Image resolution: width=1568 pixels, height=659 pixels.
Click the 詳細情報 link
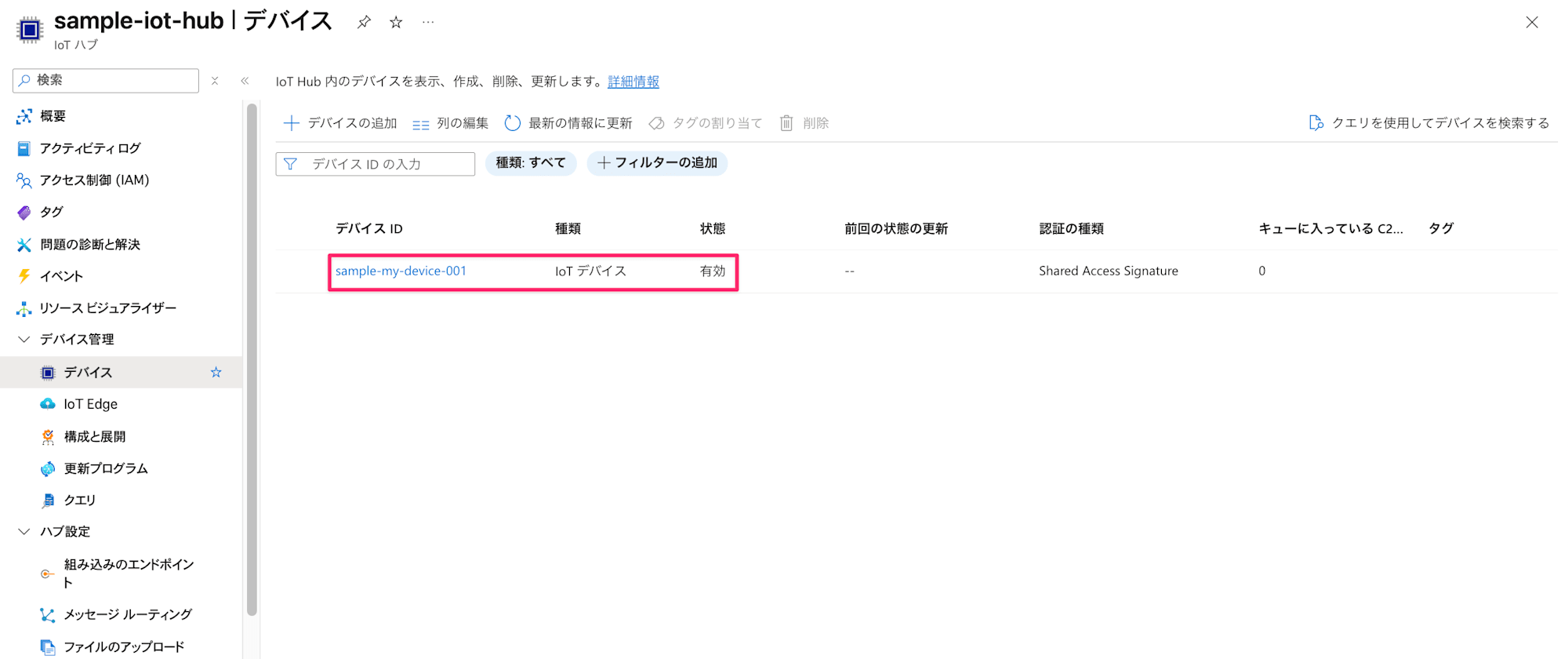[x=633, y=82]
